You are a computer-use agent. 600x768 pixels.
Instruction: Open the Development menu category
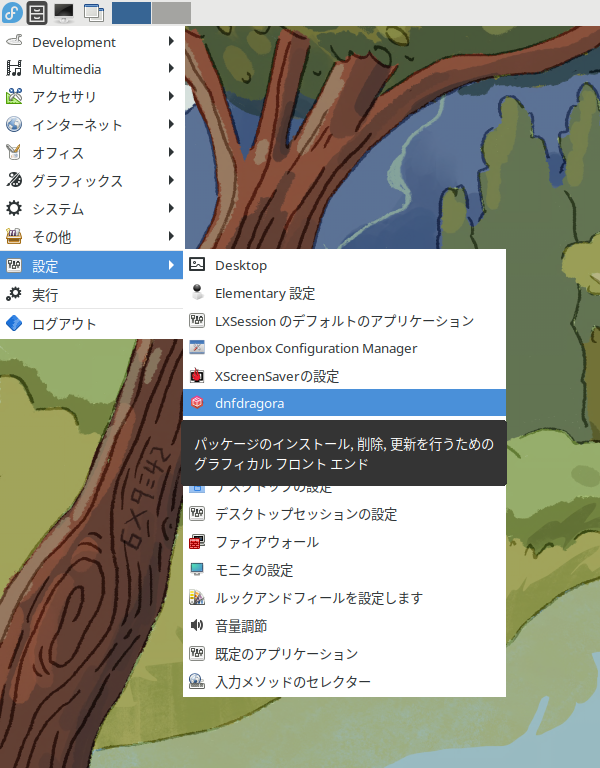92,42
